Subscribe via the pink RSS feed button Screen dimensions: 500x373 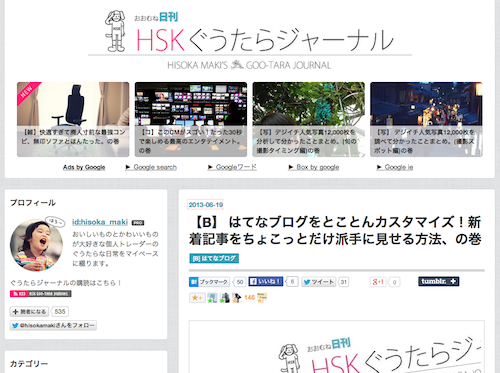coord(41,294)
